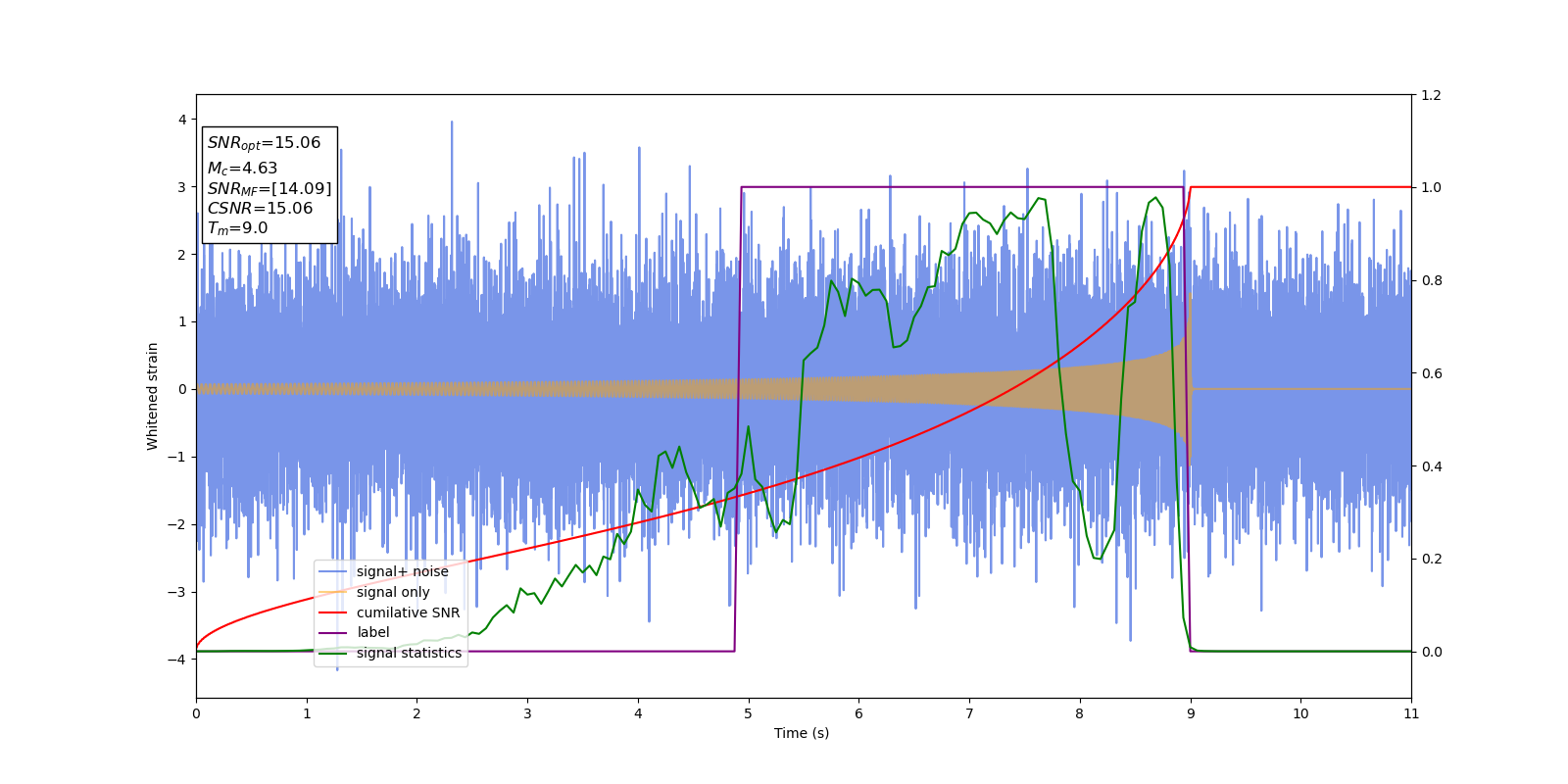Screen dimensions: 1568x784
Task: Click the SNRMF=[14.09] annotation text
Action: click(x=269, y=188)
